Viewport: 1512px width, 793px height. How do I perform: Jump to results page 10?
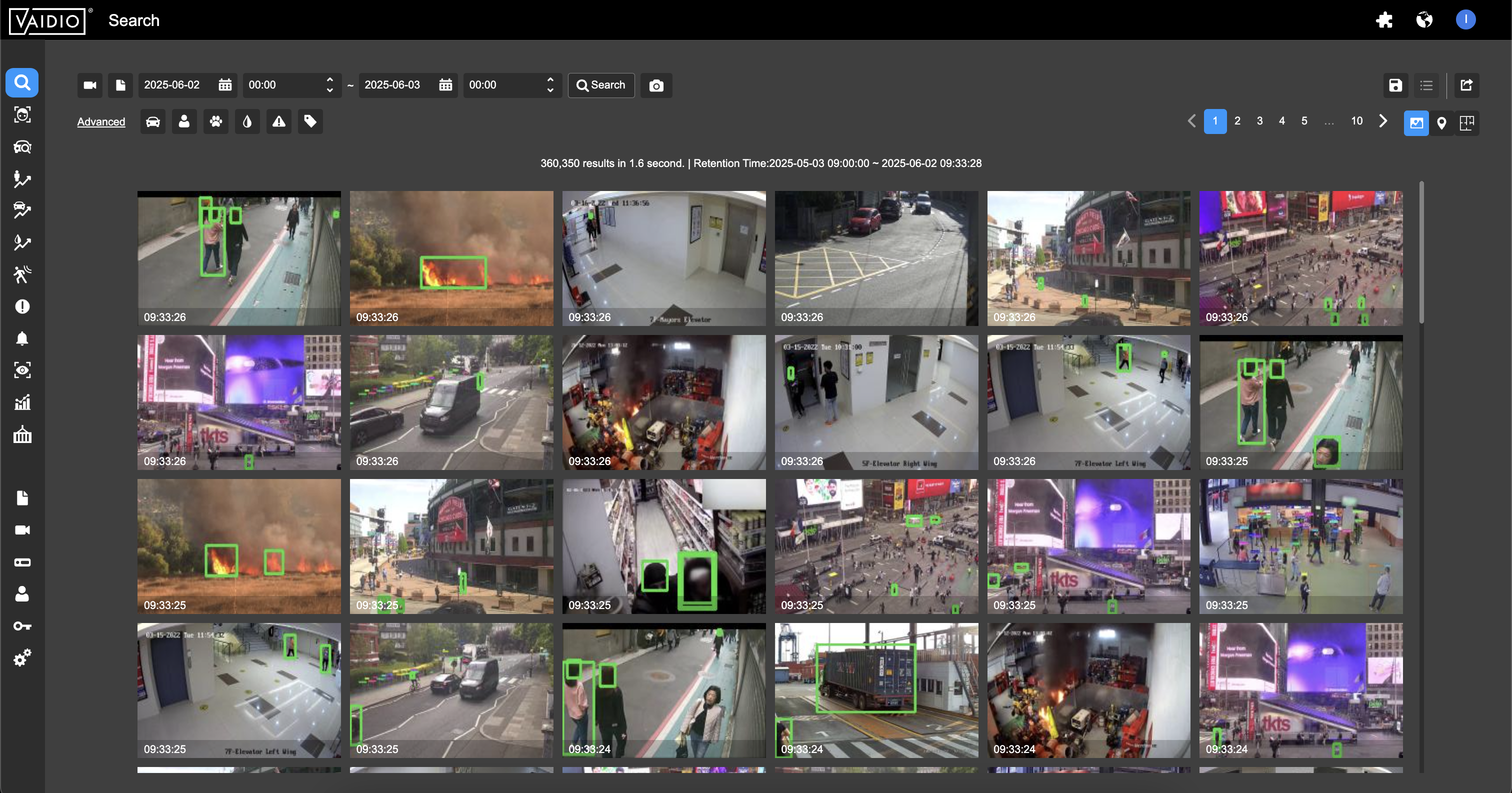[x=1356, y=121]
